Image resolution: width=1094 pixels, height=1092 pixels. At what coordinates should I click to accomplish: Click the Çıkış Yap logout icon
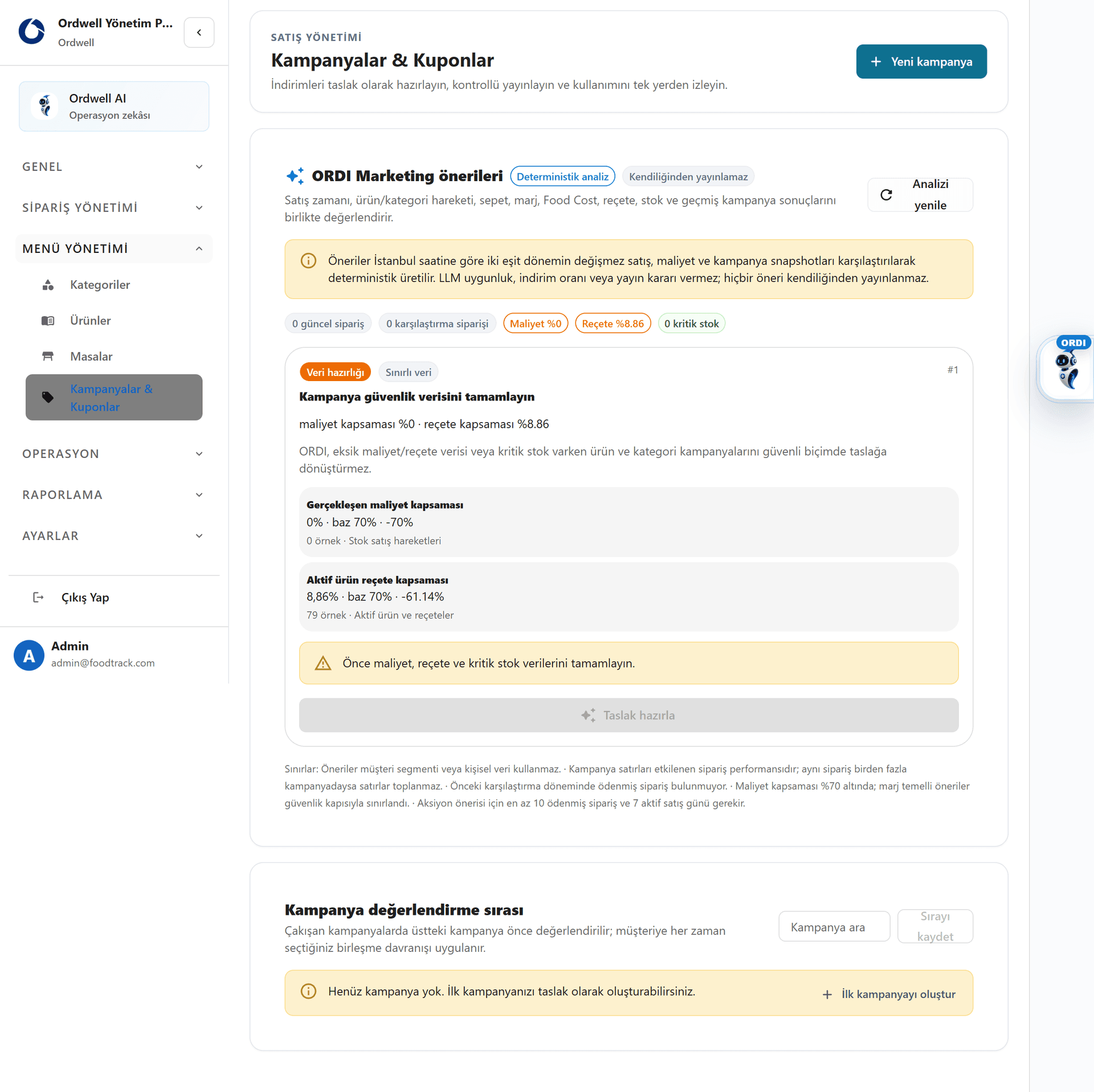point(38,598)
